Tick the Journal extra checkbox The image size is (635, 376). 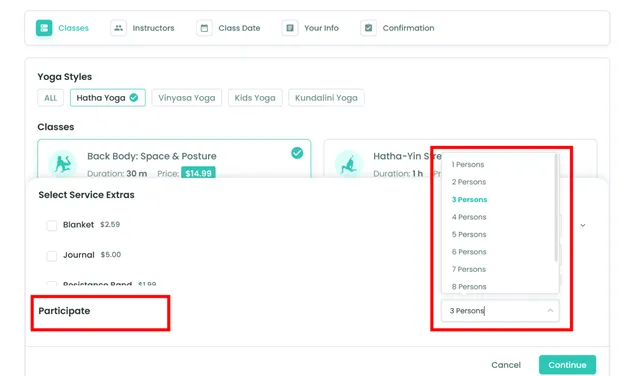(x=52, y=256)
